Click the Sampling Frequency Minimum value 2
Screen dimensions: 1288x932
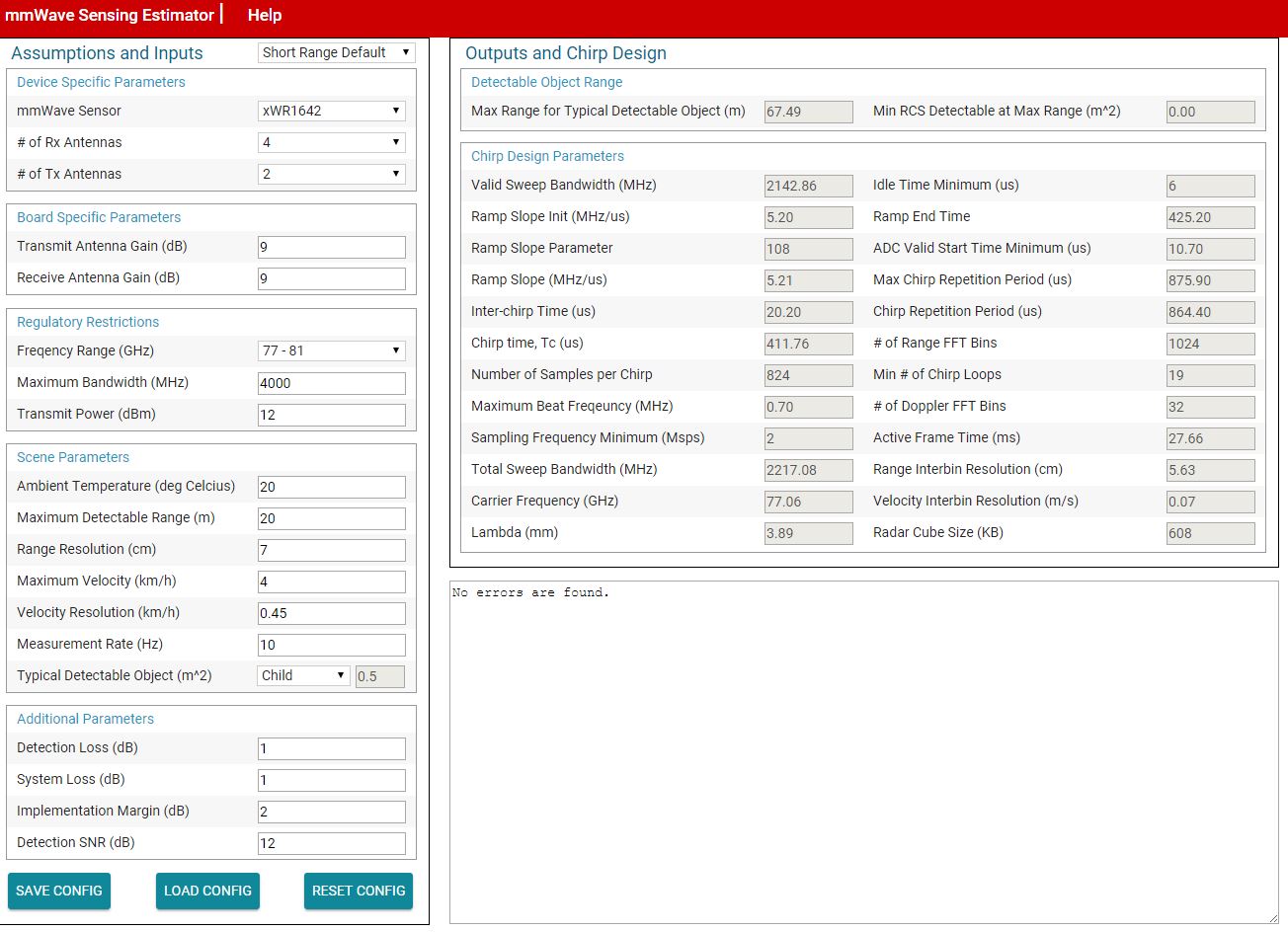click(809, 438)
